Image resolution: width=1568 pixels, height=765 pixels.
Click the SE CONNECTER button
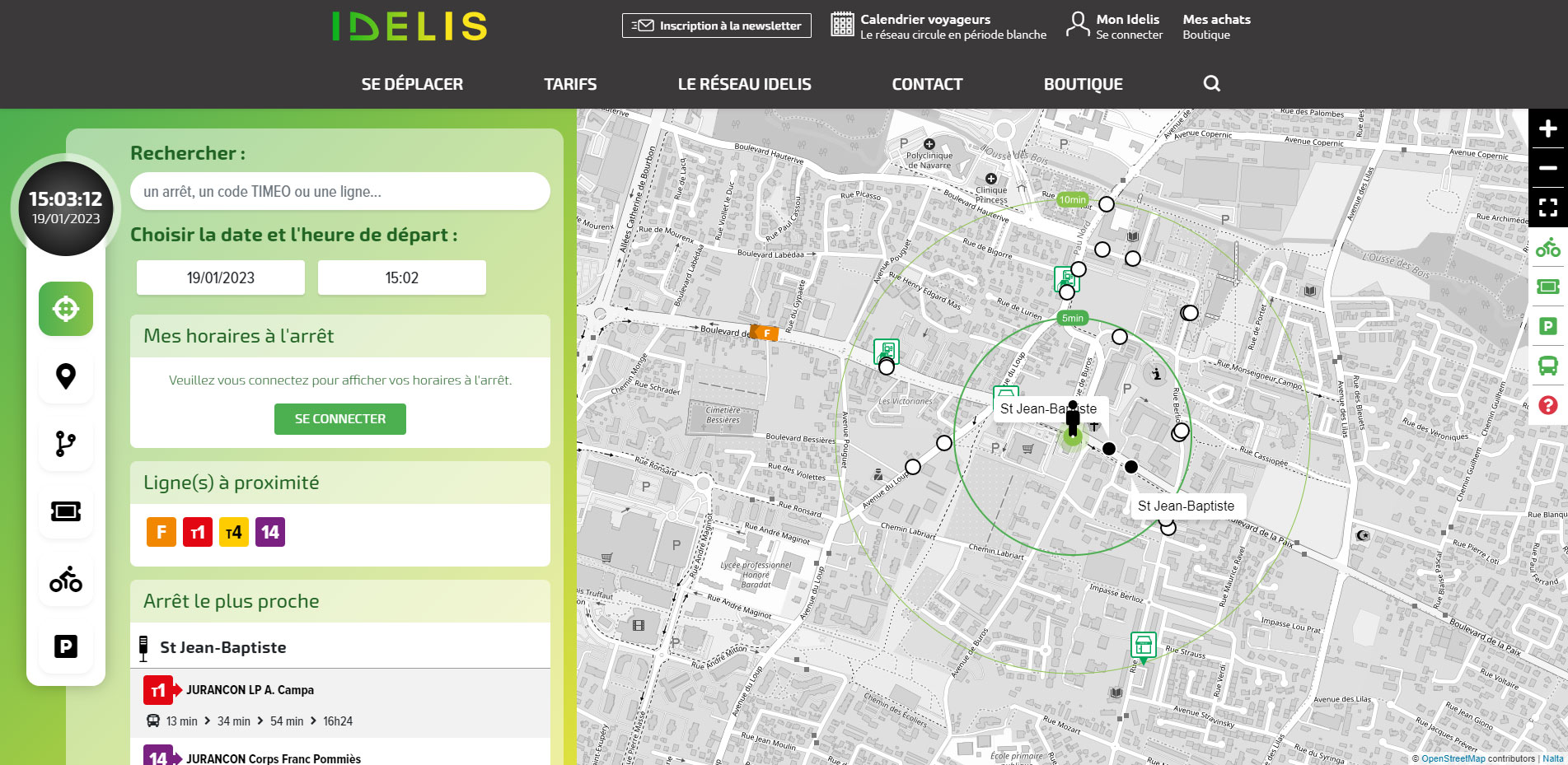[339, 419]
